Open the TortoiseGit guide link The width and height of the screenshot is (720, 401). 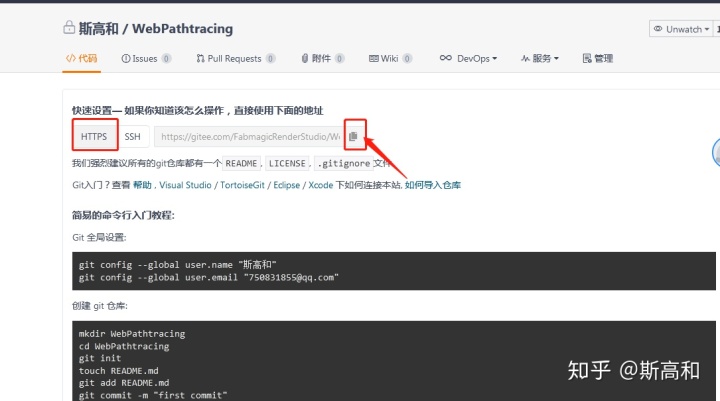point(242,185)
